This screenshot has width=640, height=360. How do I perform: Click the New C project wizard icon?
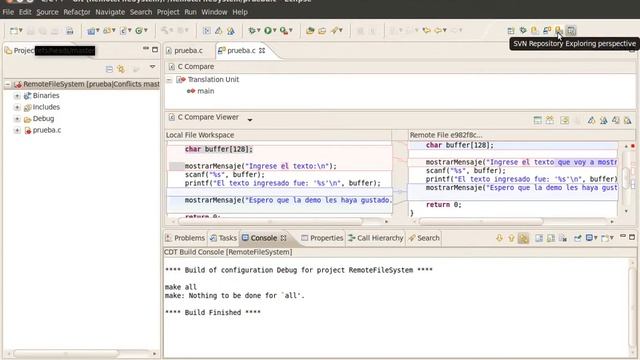click(91, 31)
